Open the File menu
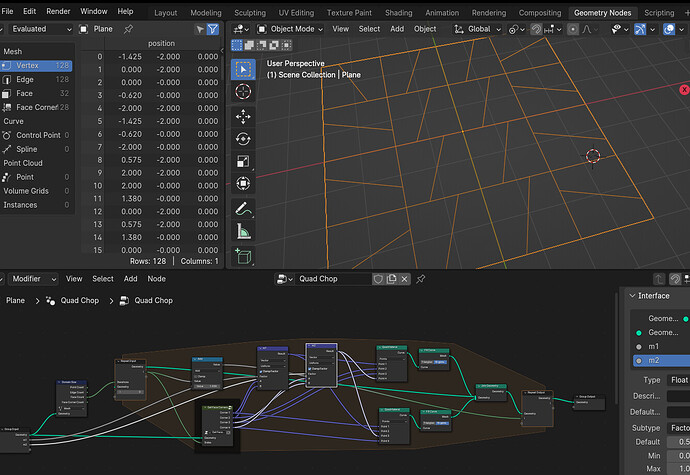The width and height of the screenshot is (690, 475). 7,11
